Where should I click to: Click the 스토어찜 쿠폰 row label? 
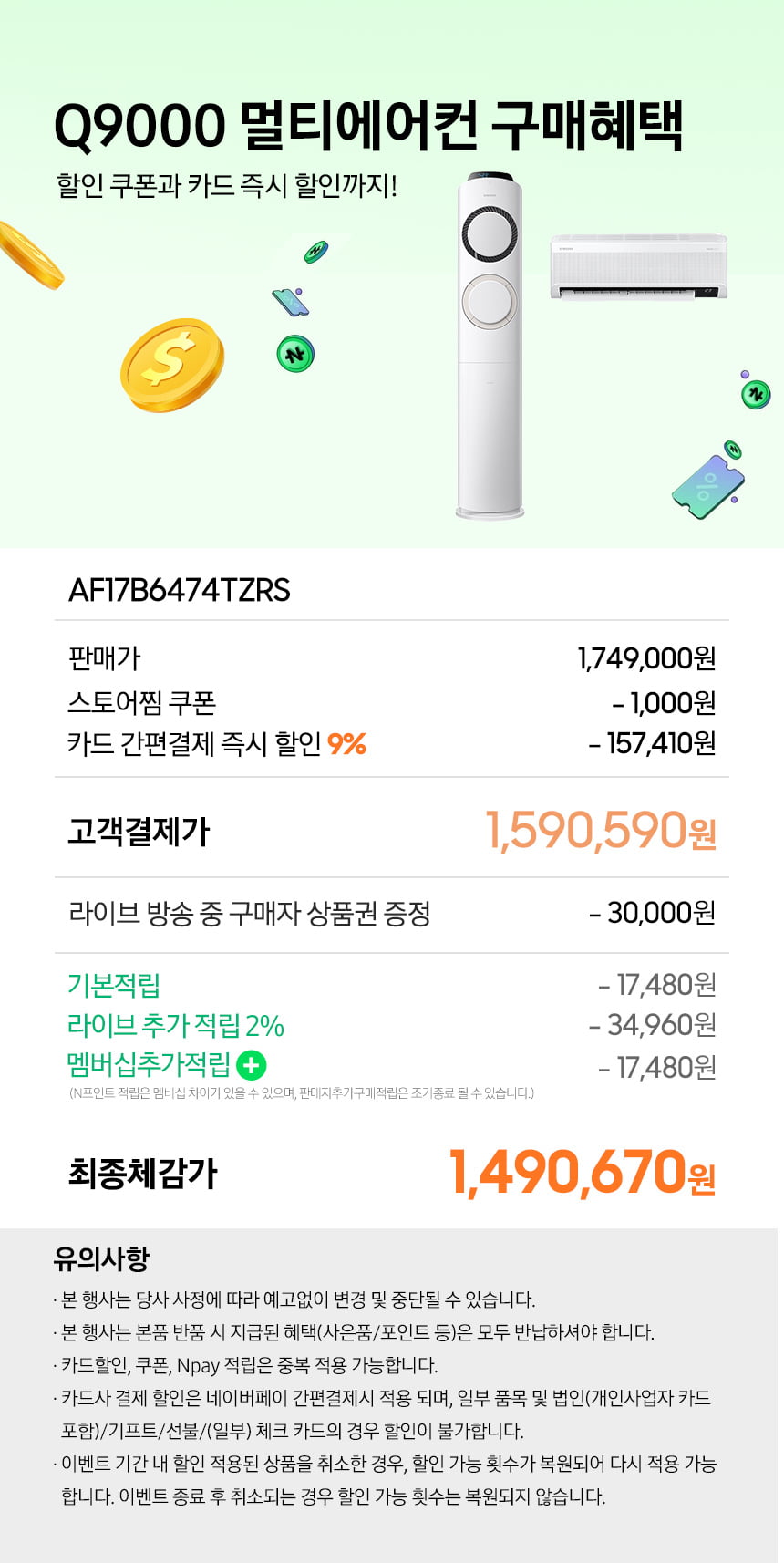pyautogui.click(x=142, y=702)
